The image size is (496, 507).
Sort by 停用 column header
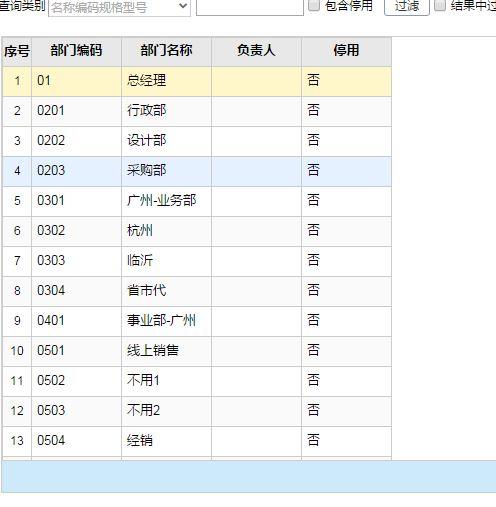click(x=346, y=51)
